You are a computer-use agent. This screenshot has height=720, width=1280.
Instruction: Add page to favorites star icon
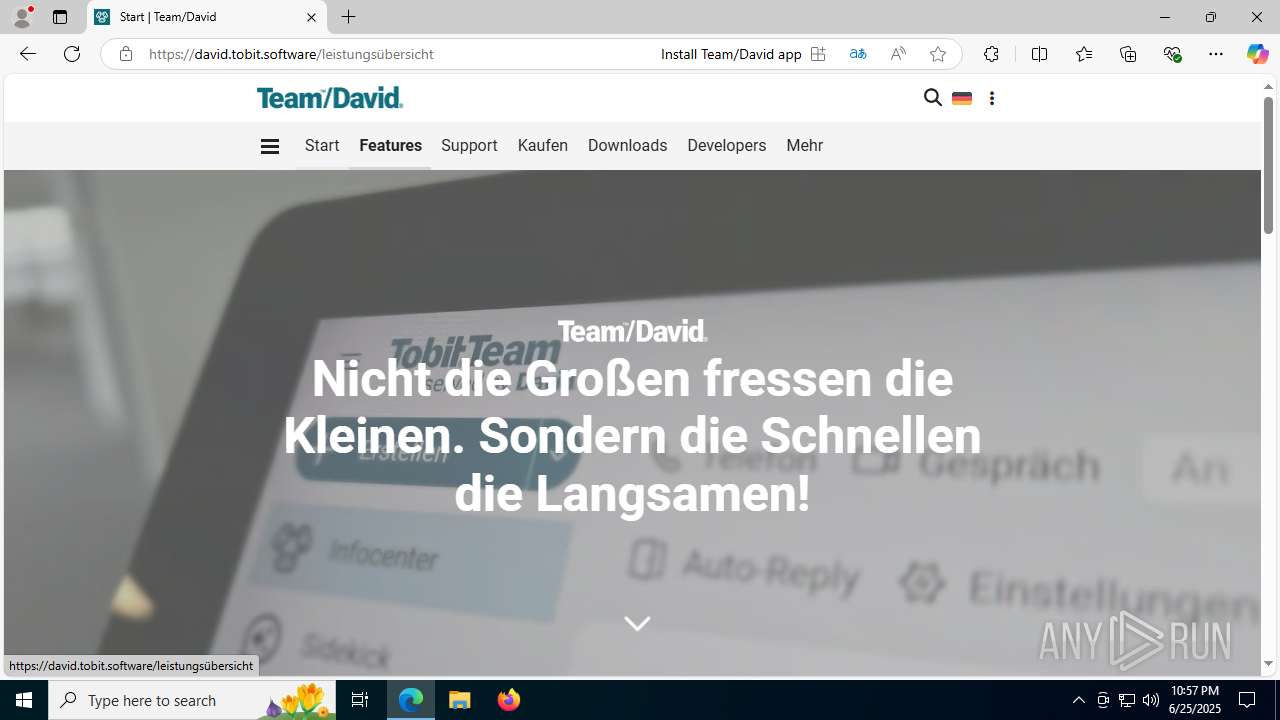pos(938,54)
